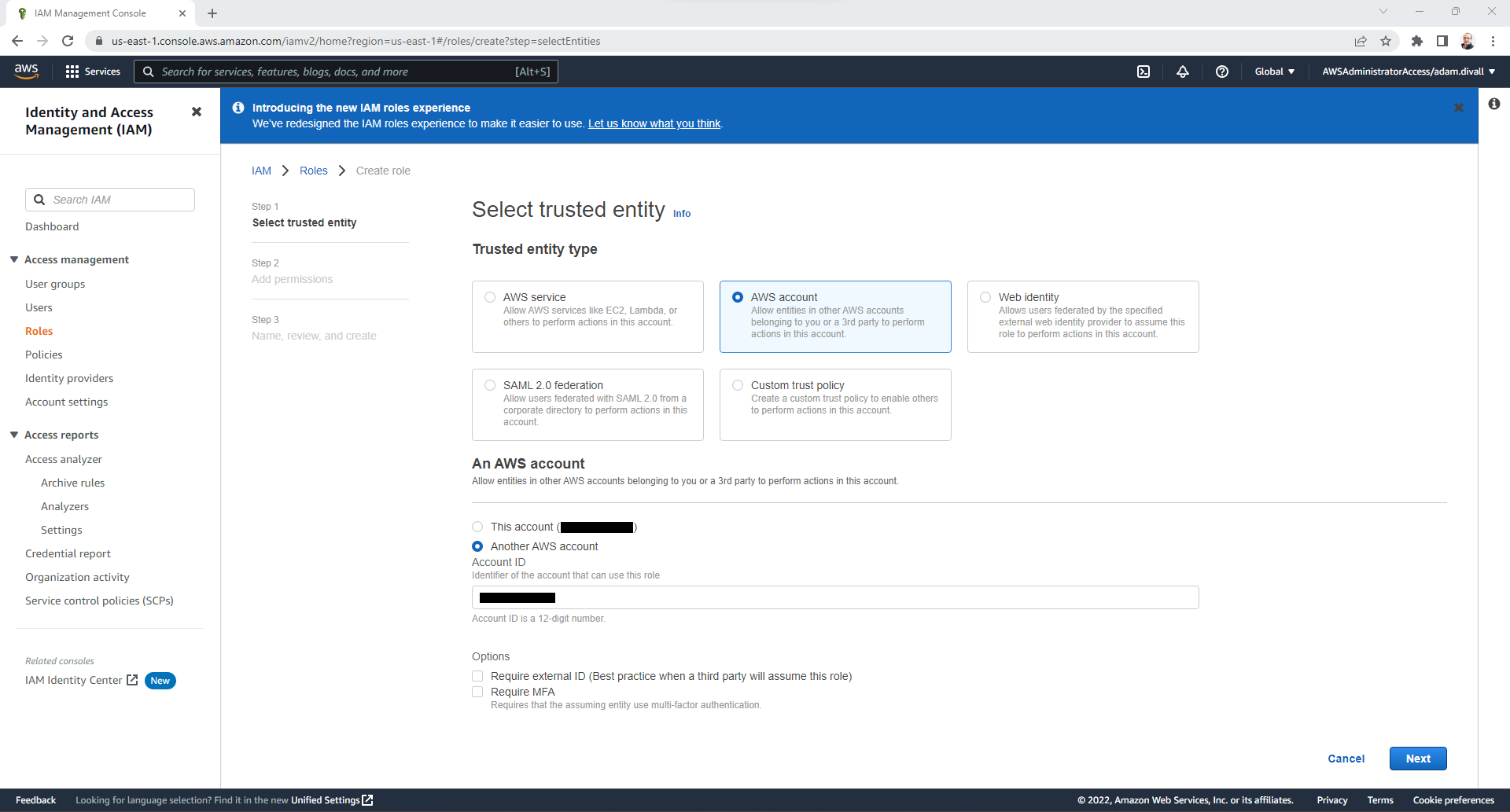Click site lock icon in address bar
1510x812 pixels.
coord(99,41)
